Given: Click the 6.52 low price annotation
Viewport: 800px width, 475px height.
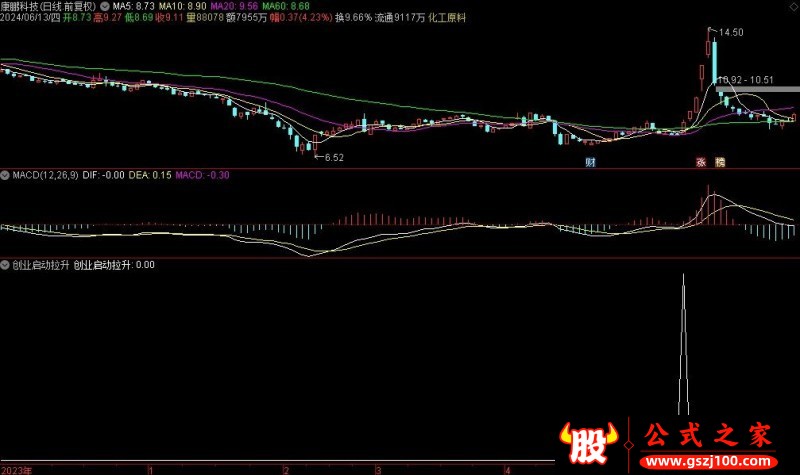Looking at the screenshot, I should 332,157.
